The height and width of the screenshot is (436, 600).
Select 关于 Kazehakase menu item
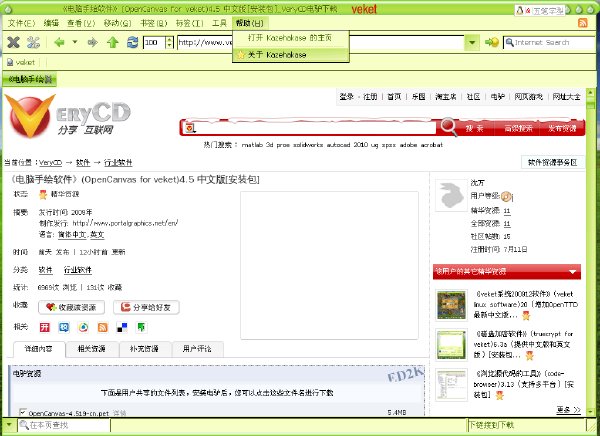point(290,55)
